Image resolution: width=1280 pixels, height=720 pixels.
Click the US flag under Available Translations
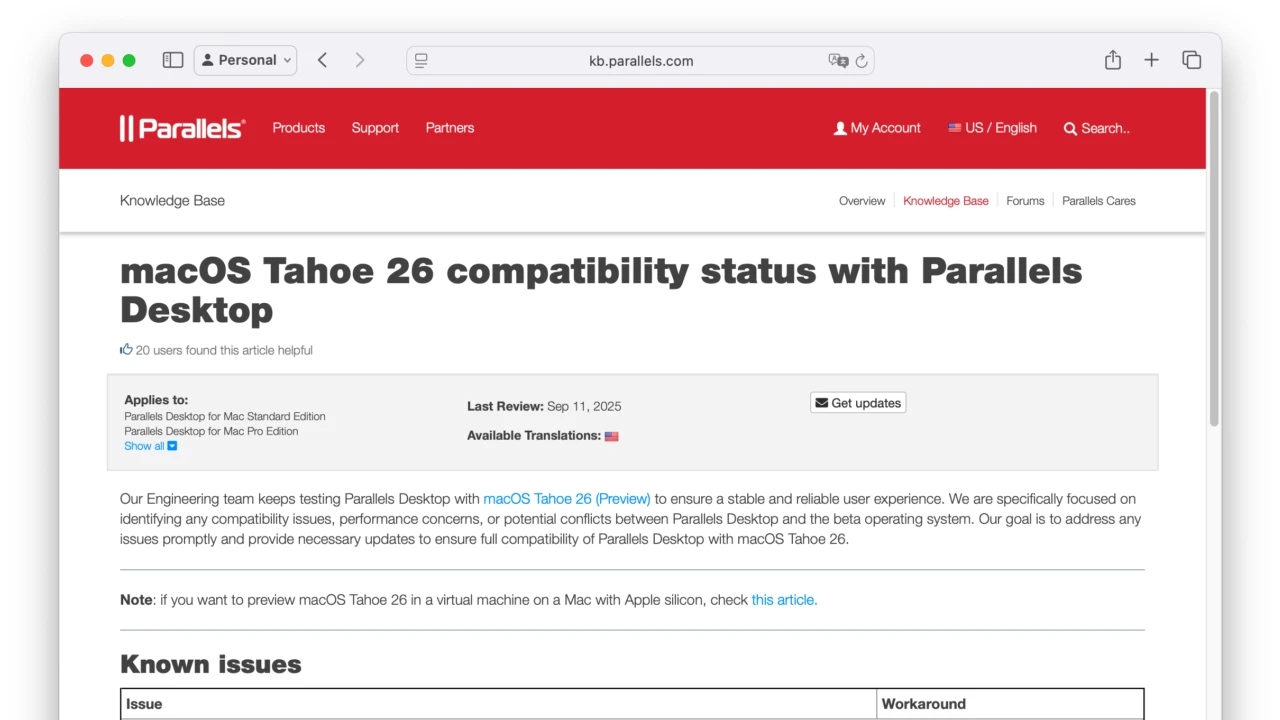point(611,436)
